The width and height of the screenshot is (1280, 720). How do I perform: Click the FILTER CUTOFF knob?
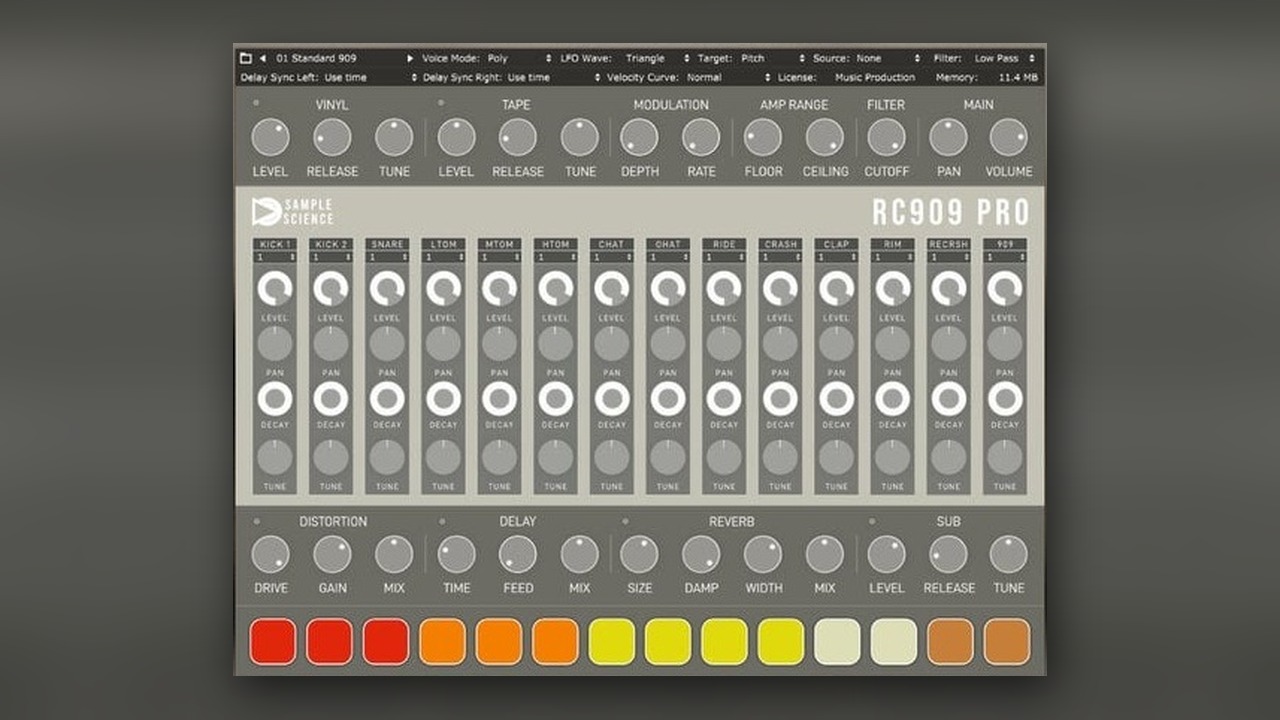886,137
